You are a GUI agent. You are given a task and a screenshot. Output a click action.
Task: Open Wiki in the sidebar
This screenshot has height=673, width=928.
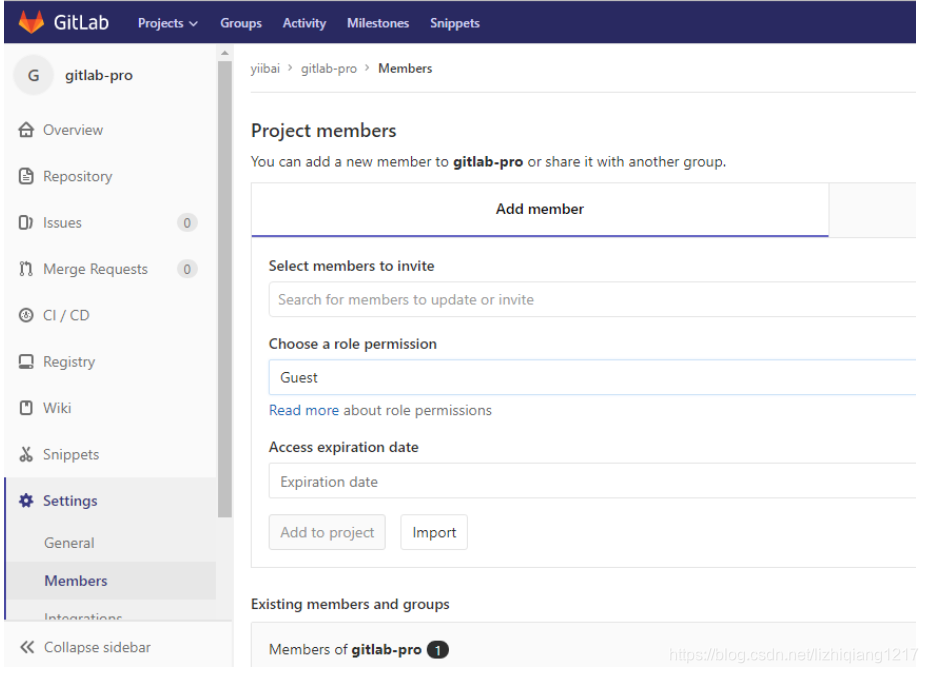tap(57, 408)
